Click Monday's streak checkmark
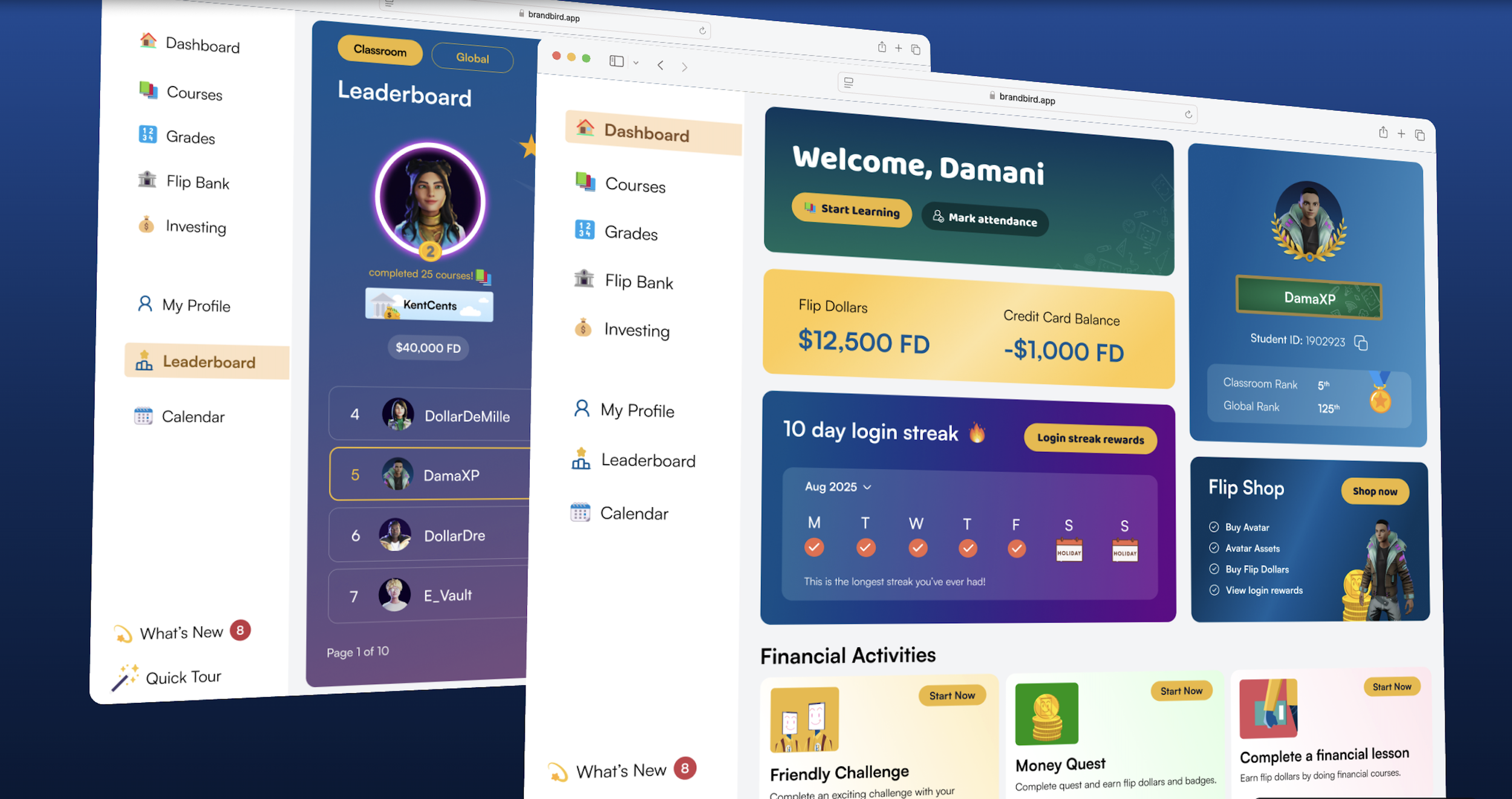The height and width of the screenshot is (799, 1512). 814,547
